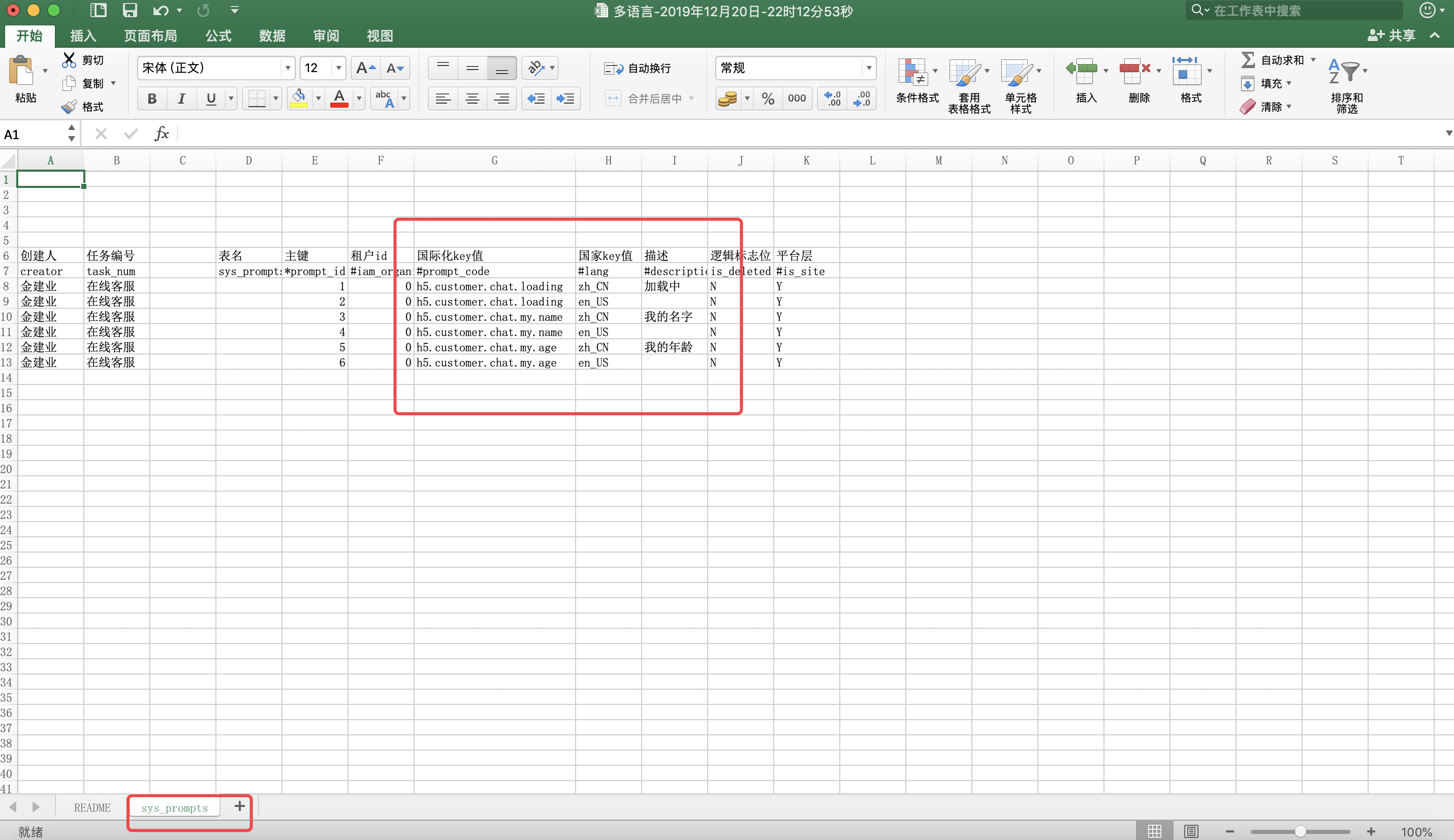The height and width of the screenshot is (840, 1454).
Task: Click the Name Box showing A1
Action: [34, 134]
